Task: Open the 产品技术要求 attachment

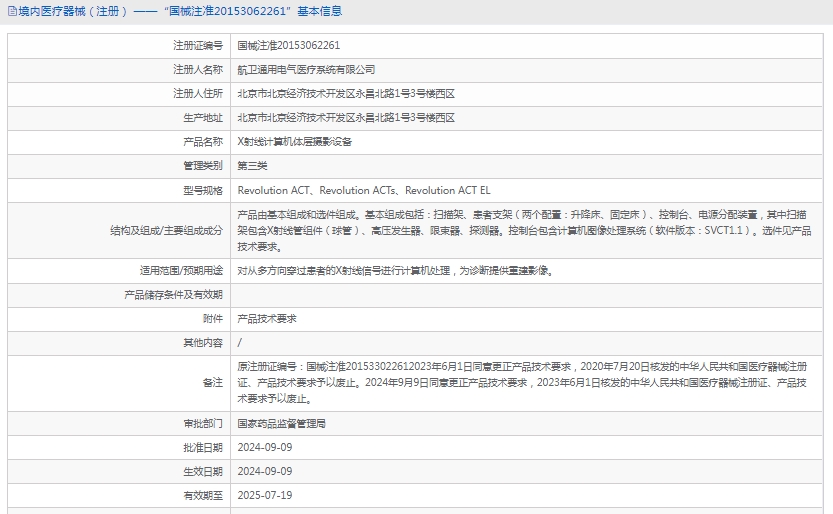Action: (x=266, y=318)
